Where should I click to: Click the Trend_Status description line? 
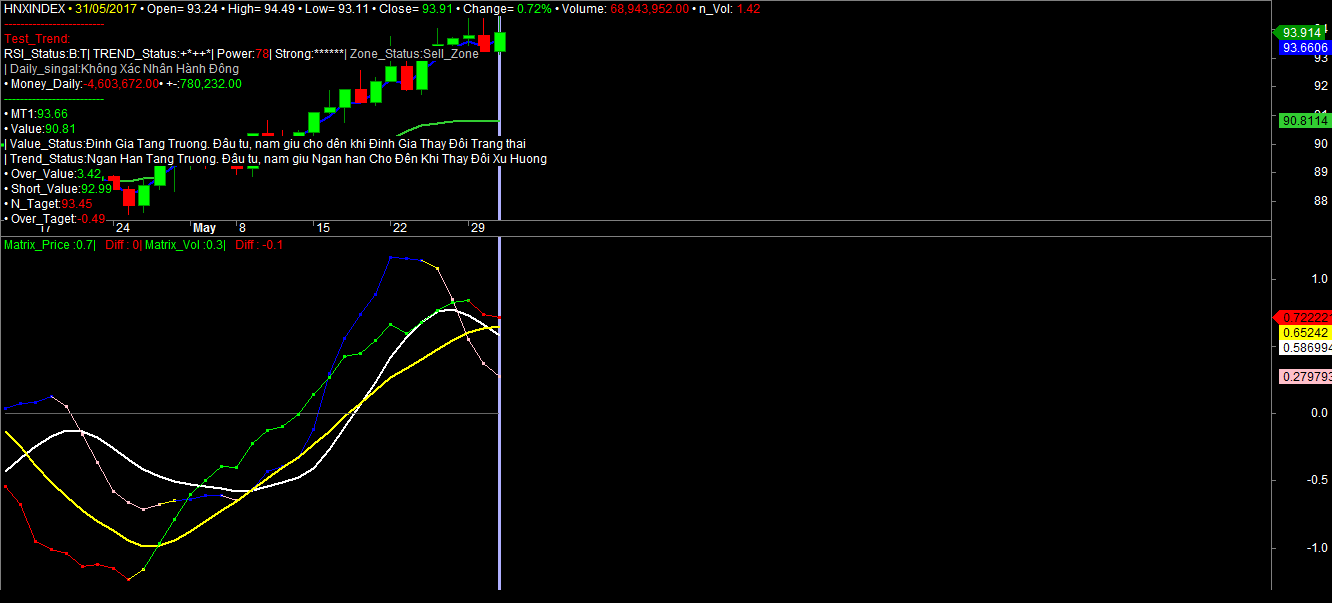pyautogui.click(x=277, y=159)
